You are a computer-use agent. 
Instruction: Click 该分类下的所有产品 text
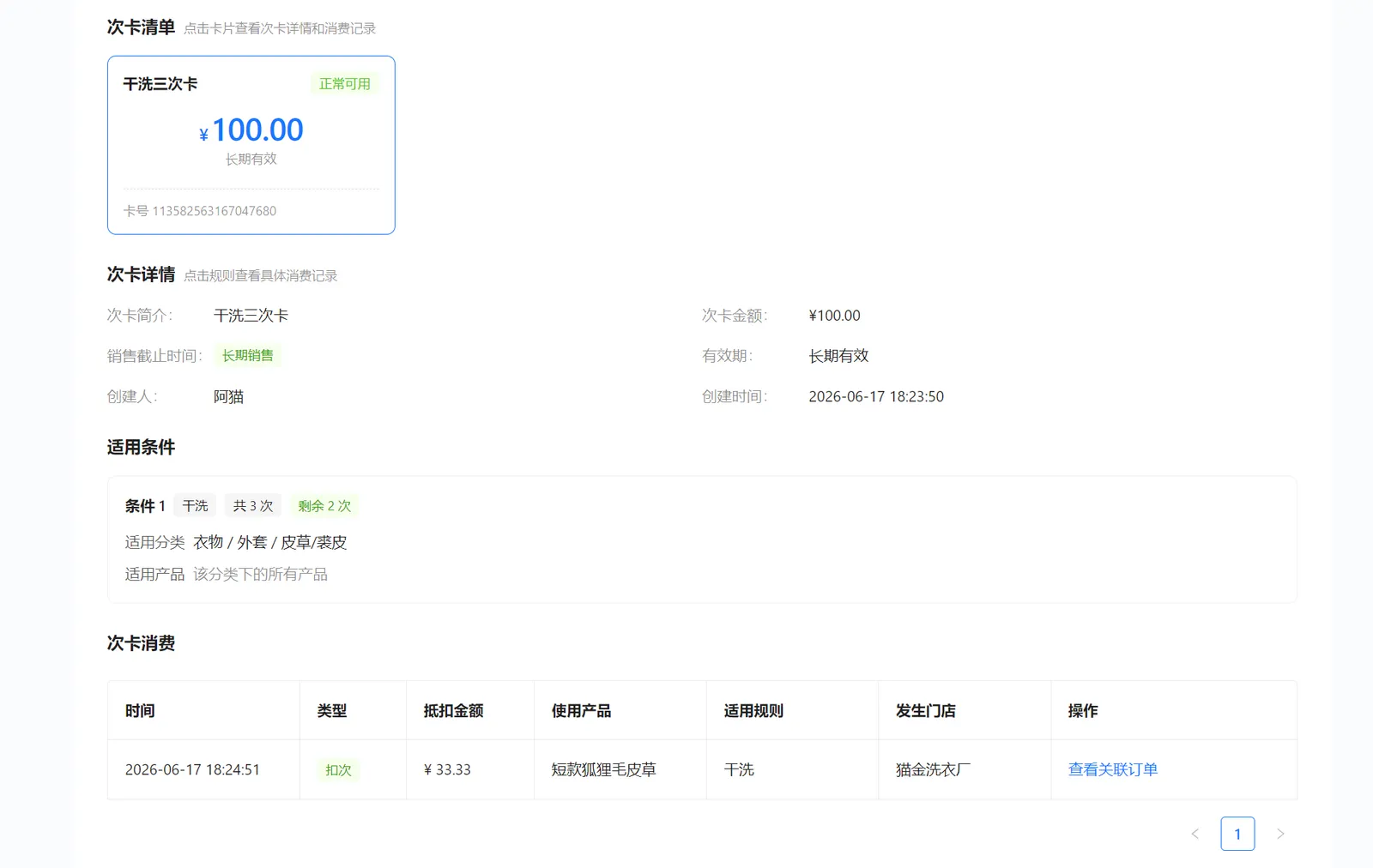[260, 574]
